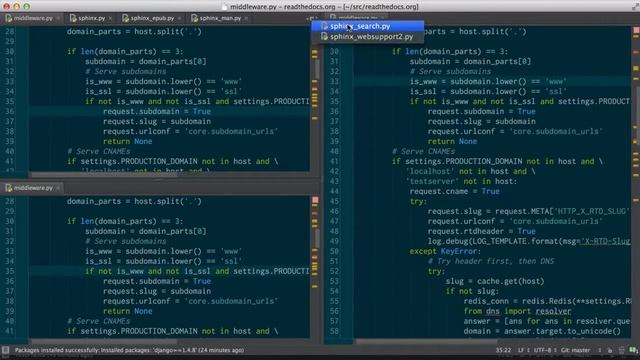Click horizontal scrollbar of the right editor pane
Image resolution: width=640 pixels, height=360 pixels.
(x=427, y=341)
